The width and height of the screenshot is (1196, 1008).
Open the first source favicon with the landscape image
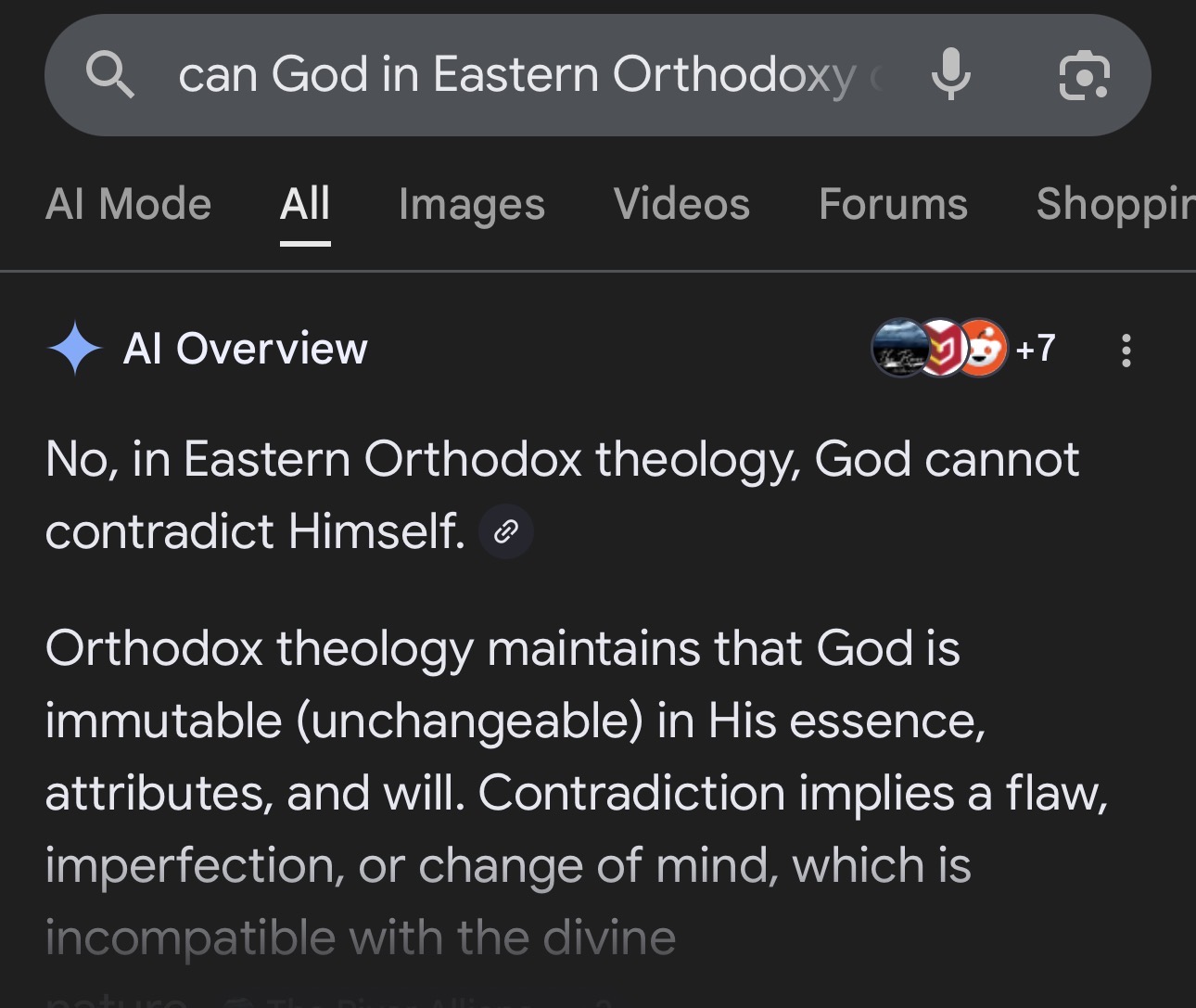898,349
